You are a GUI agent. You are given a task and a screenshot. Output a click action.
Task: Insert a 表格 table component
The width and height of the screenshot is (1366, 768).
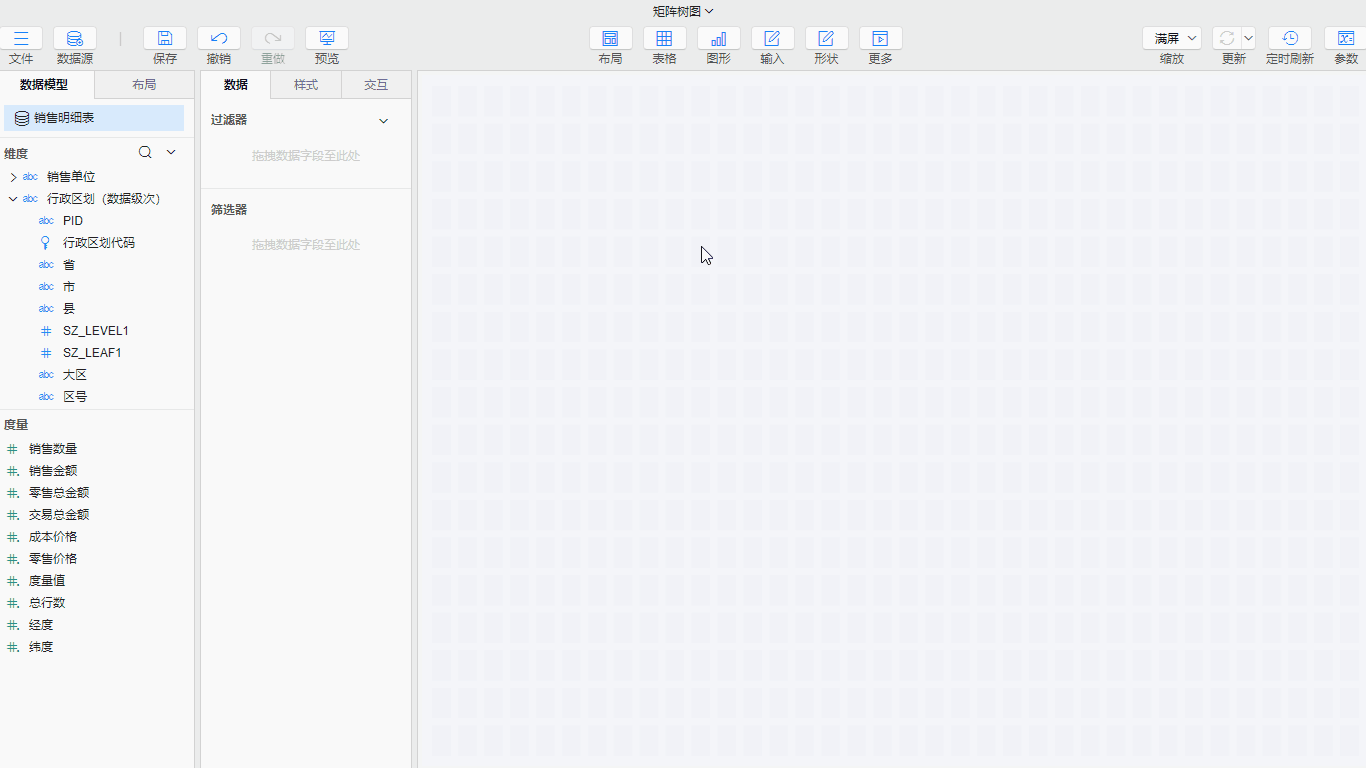[x=664, y=39]
